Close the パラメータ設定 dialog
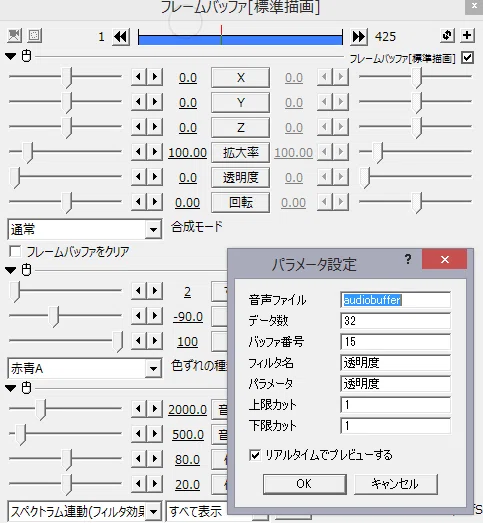The image size is (483, 523). (444, 259)
